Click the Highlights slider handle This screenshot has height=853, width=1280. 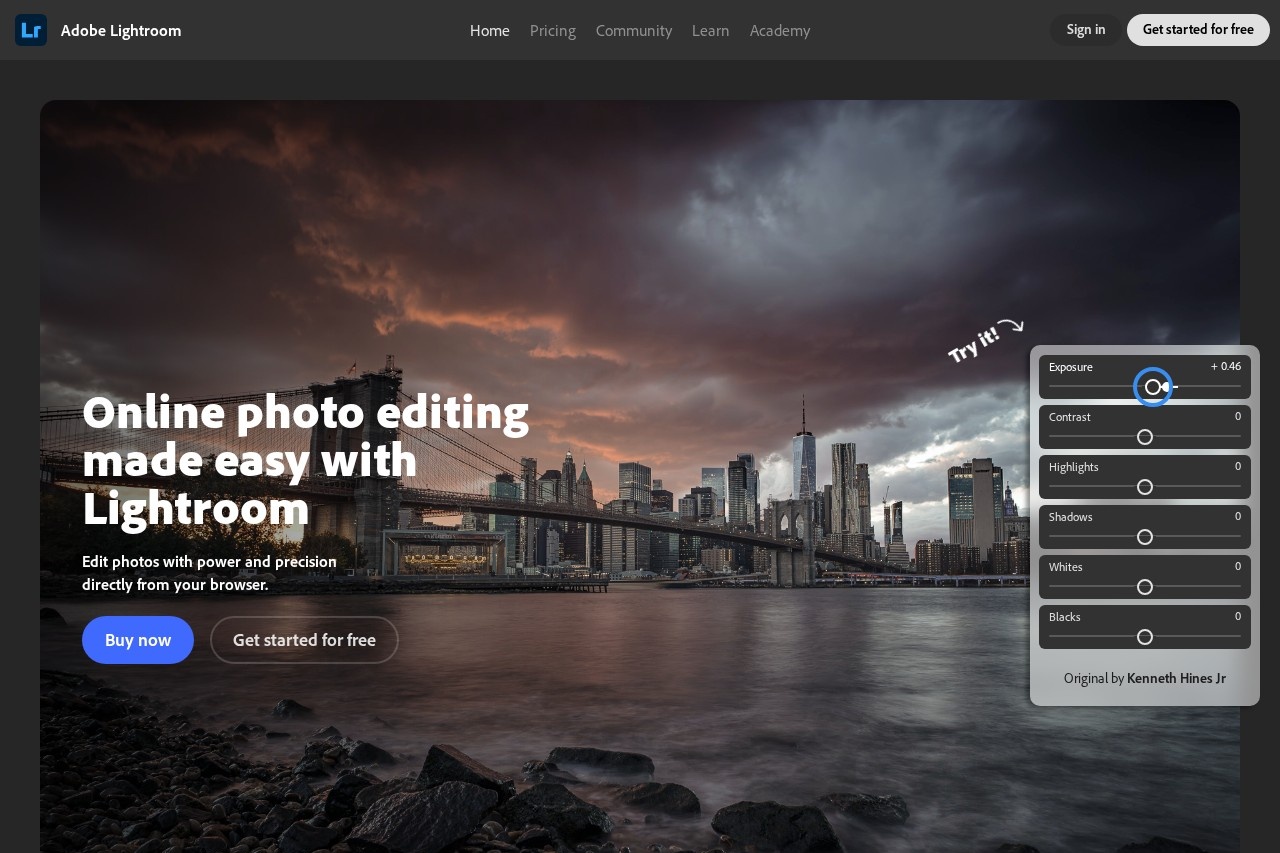1145,487
